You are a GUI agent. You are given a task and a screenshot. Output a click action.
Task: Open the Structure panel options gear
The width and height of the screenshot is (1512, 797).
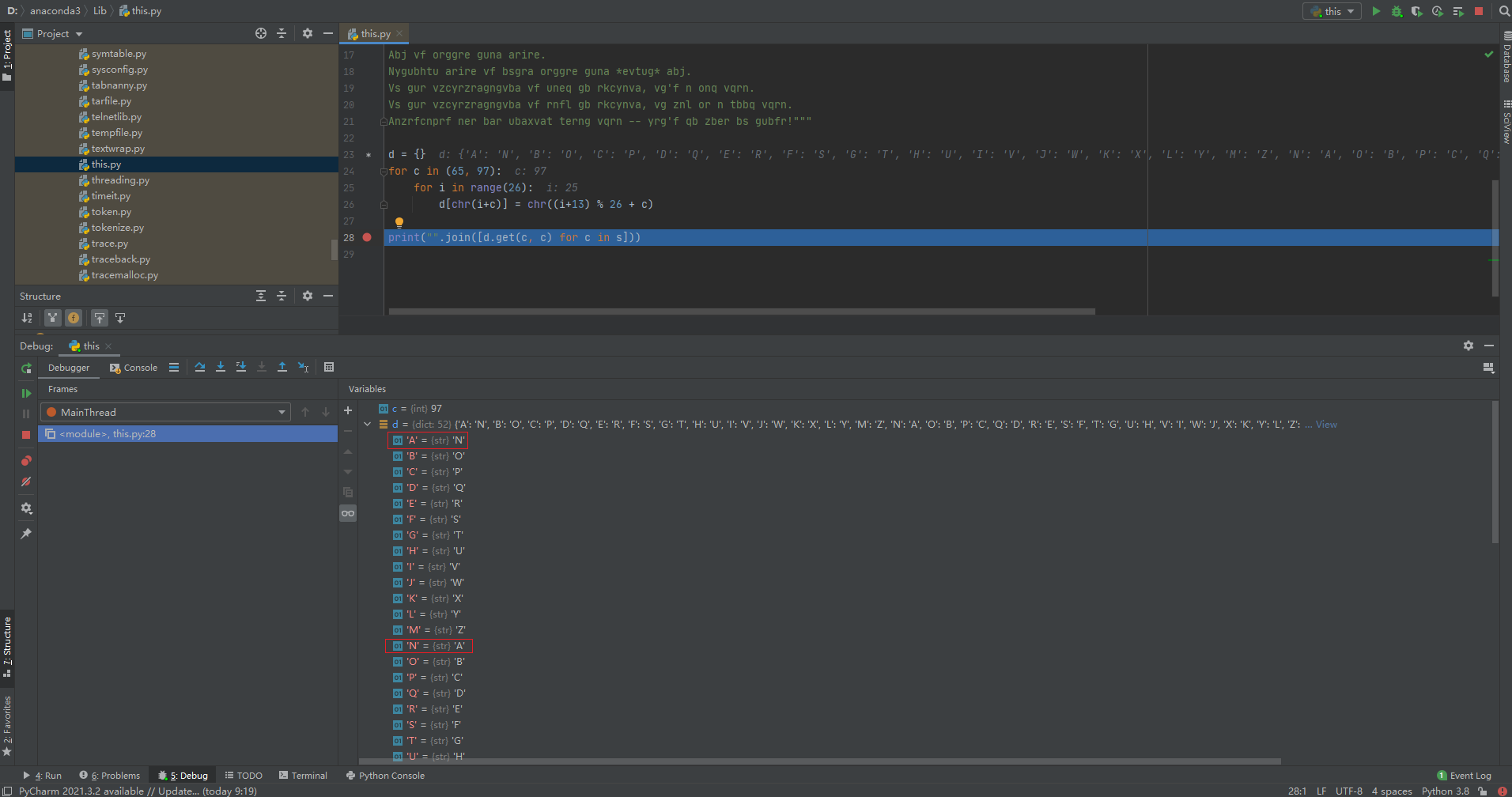pos(308,296)
